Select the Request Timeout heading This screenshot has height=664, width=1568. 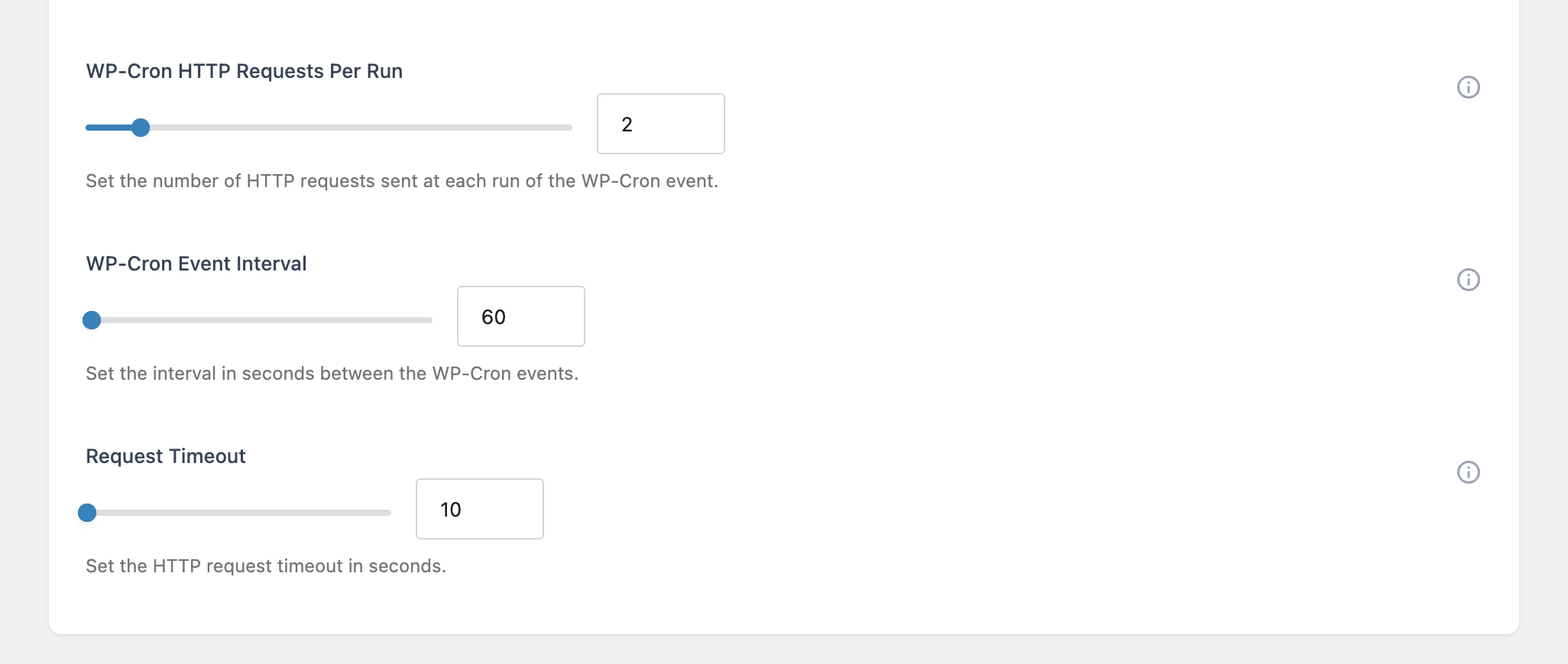(x=165, y=456)
